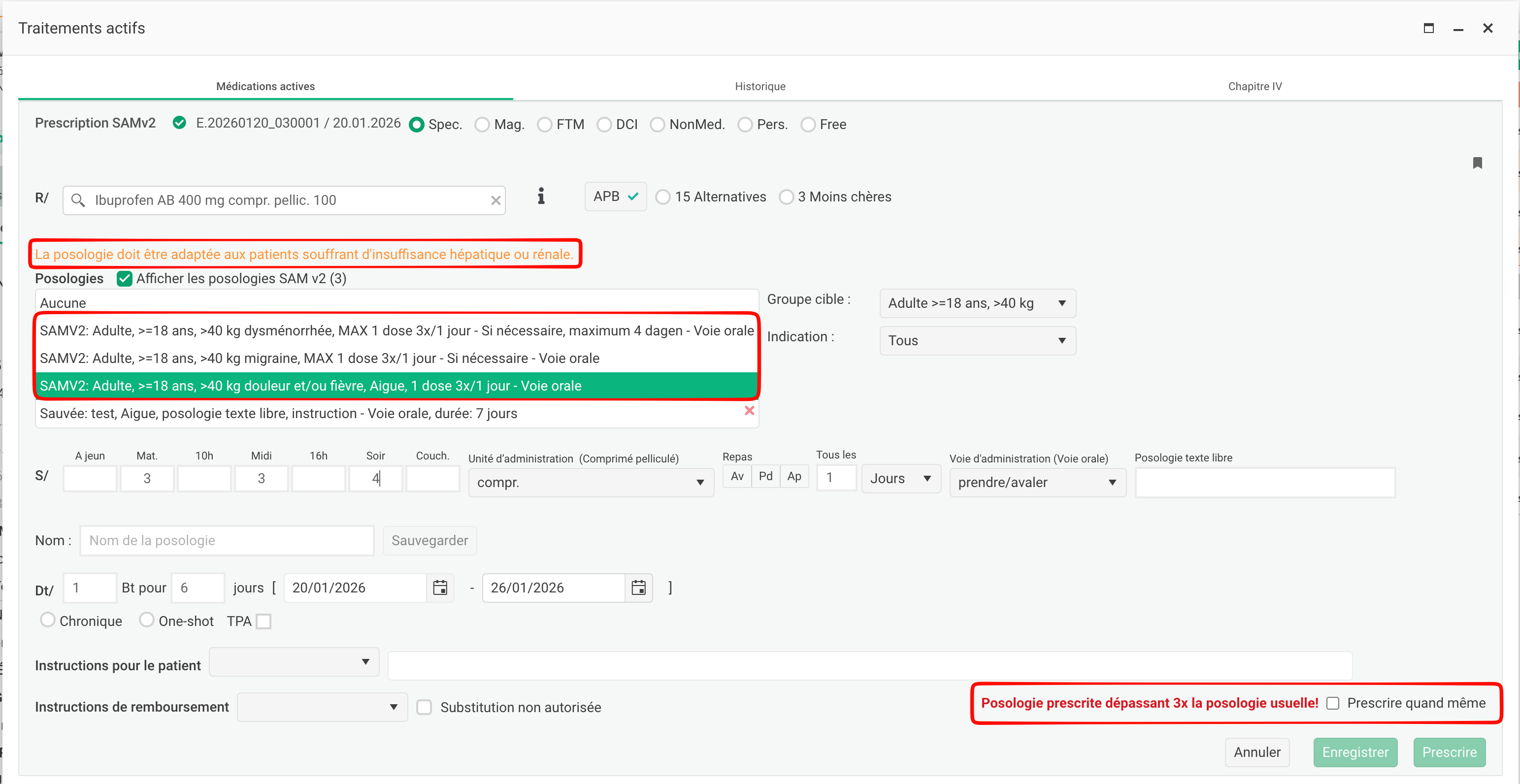Delete the saved 'test' posology with red X

coord(749,411)
